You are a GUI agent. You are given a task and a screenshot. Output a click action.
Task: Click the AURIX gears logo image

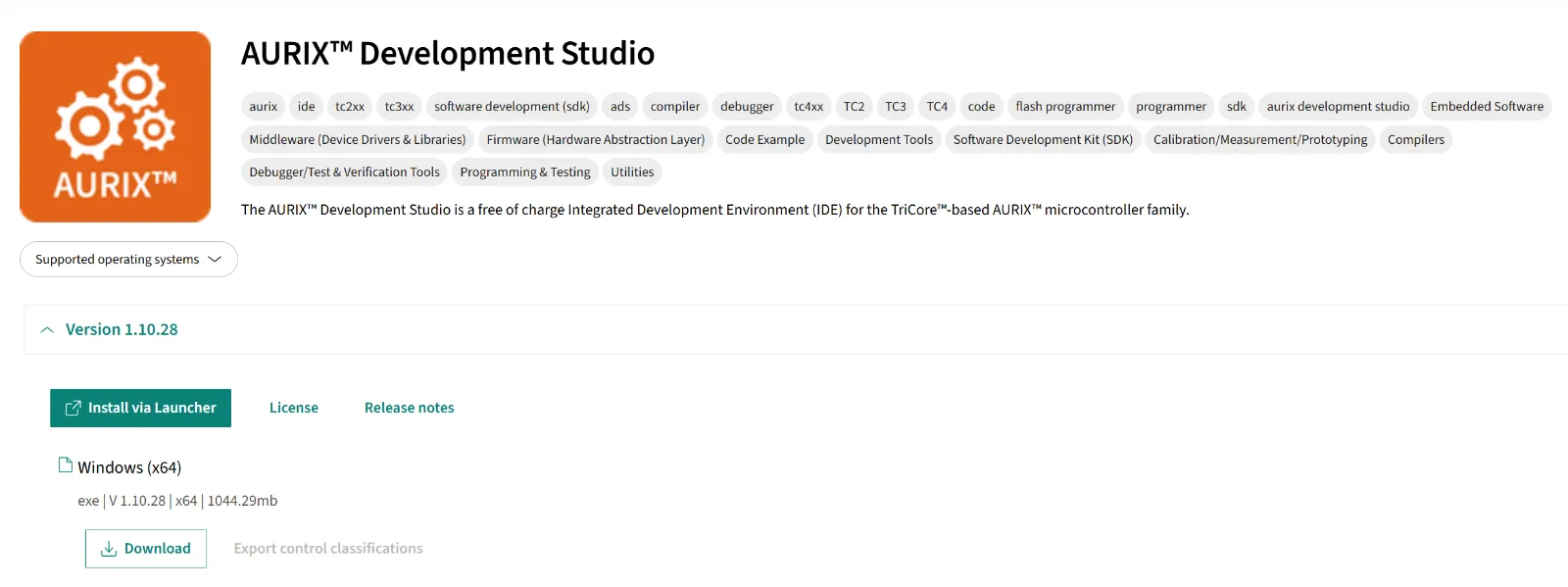(x=115, y=126)
